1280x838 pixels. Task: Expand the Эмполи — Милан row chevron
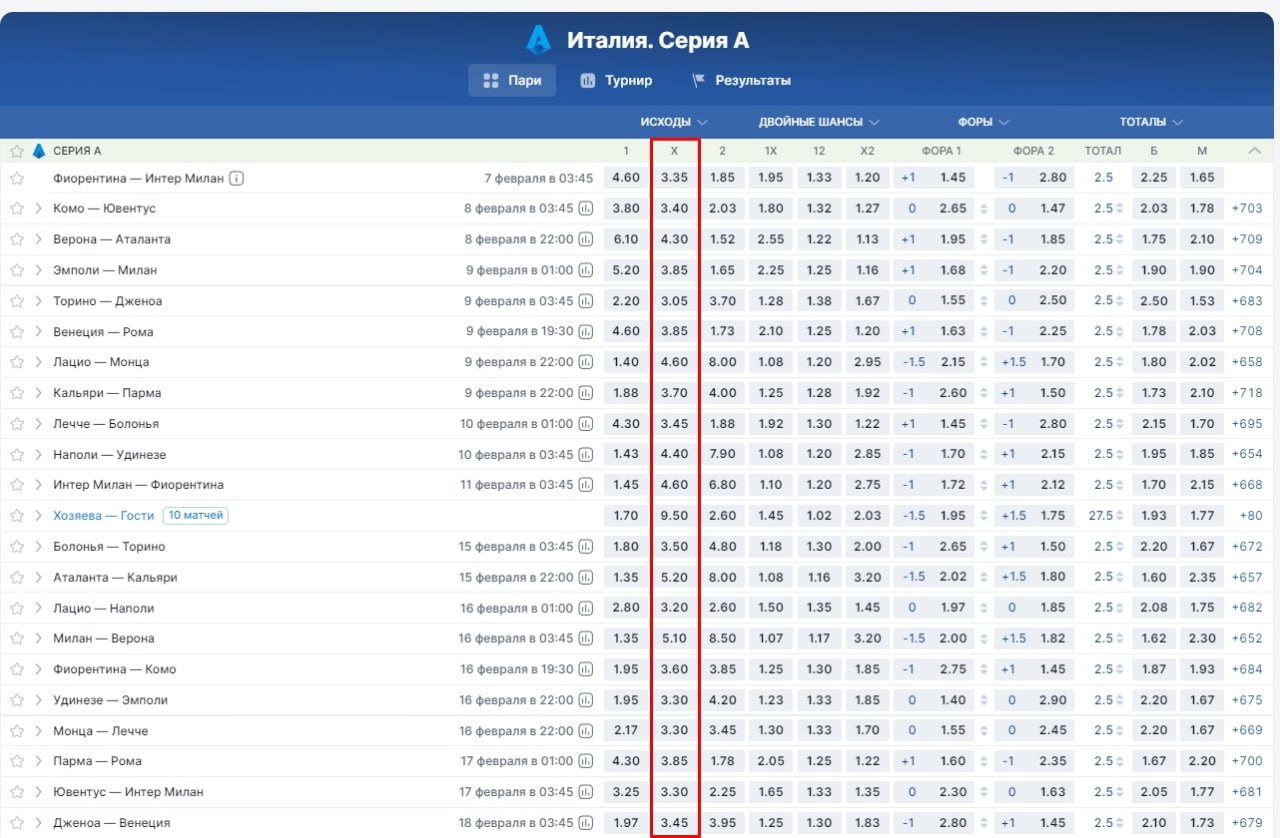(x=39, y=270)
